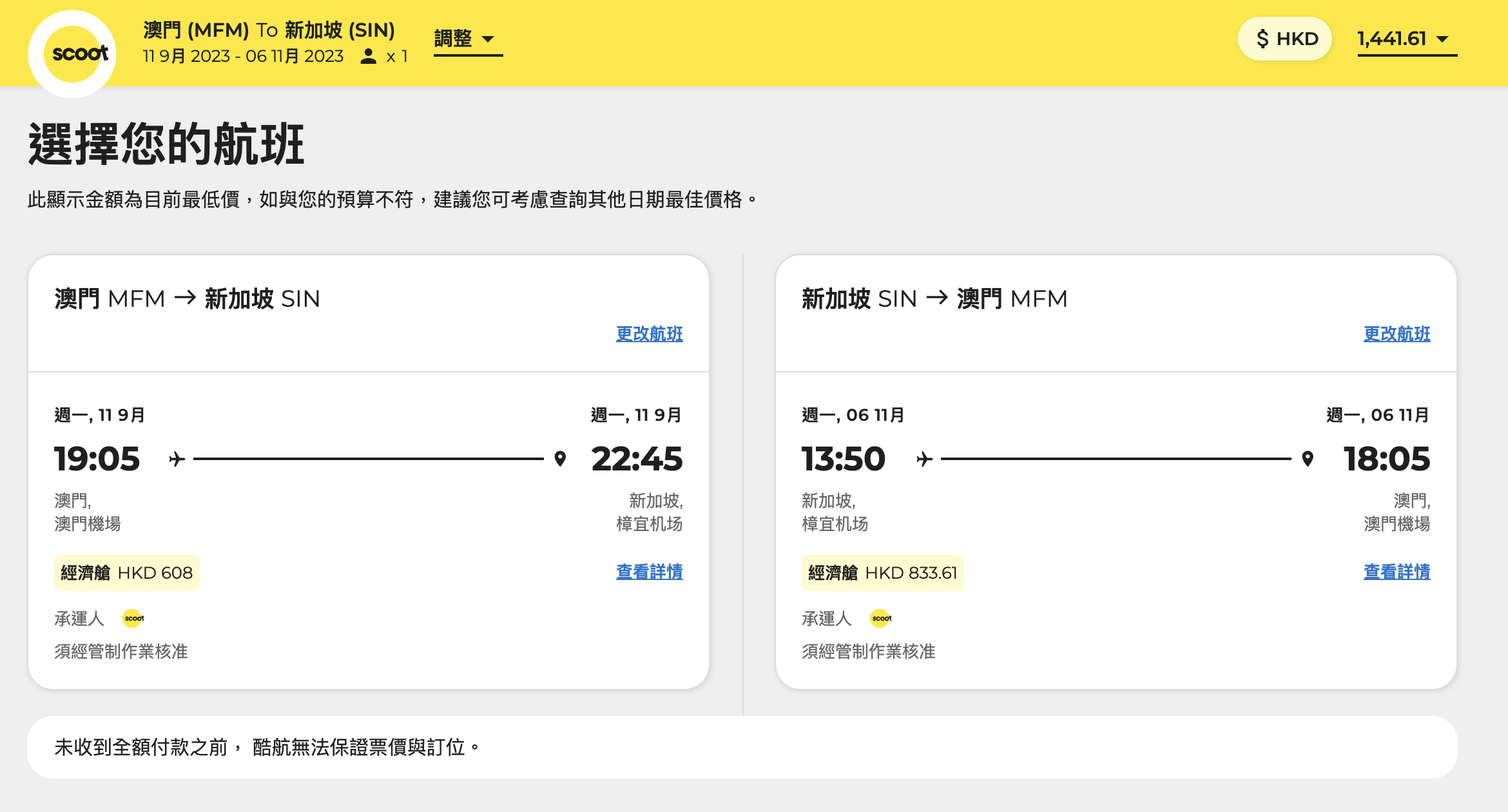Click the 經濟艙 HKD 833.61 fare badge
The width and height of the screenshot is (1508, 812).
click(882, 573)
